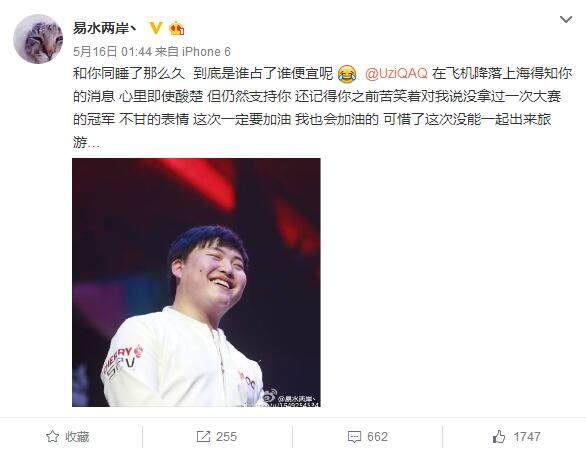
Task: Open the post menu chevron arrow
Action: click(x=566, y=19)
